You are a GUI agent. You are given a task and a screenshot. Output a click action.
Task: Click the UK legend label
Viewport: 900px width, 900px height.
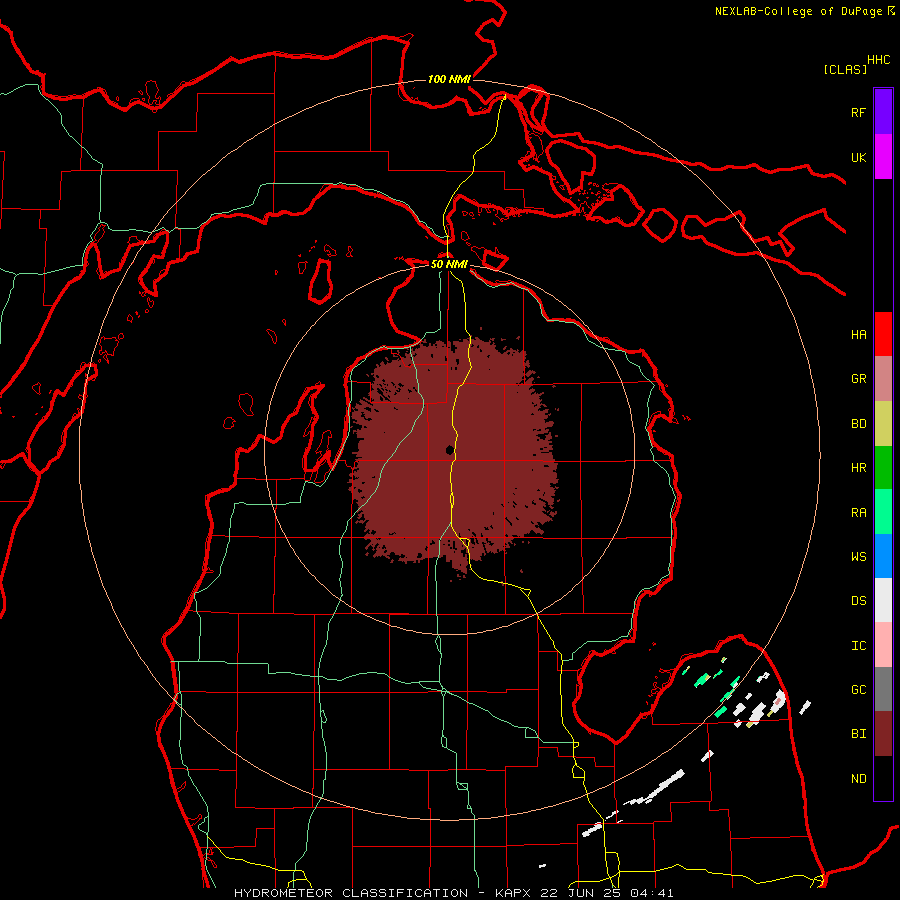pyautogui.click(x=858, y=157)
